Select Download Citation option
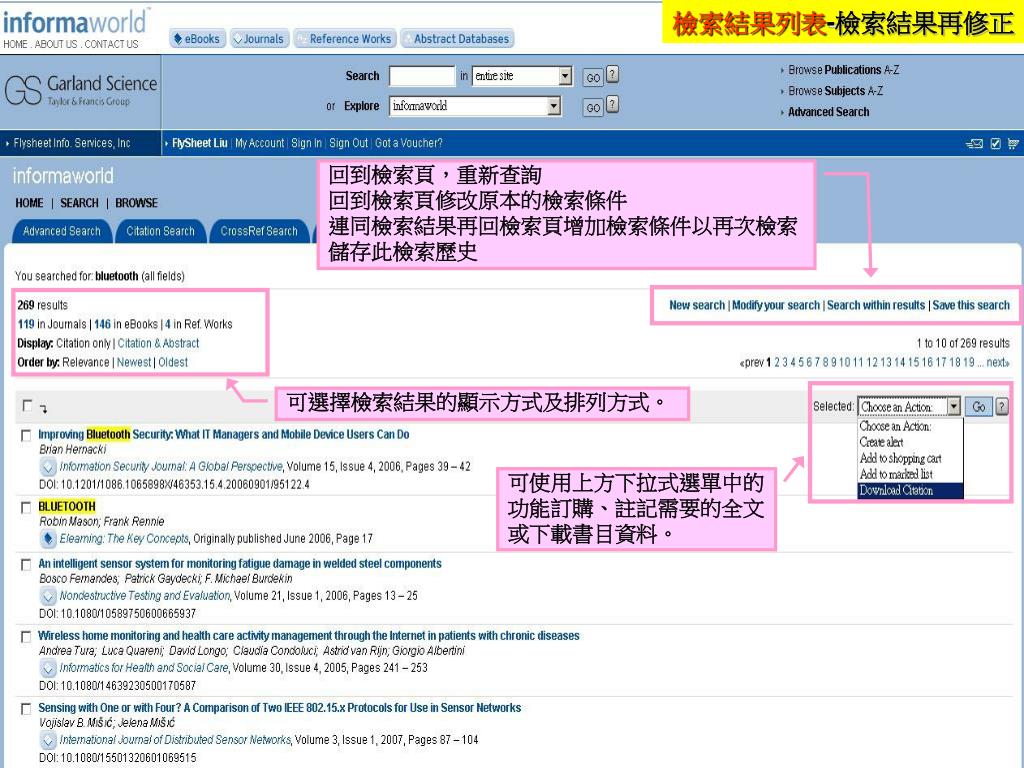1024x768 pixels. coord(910,490)
